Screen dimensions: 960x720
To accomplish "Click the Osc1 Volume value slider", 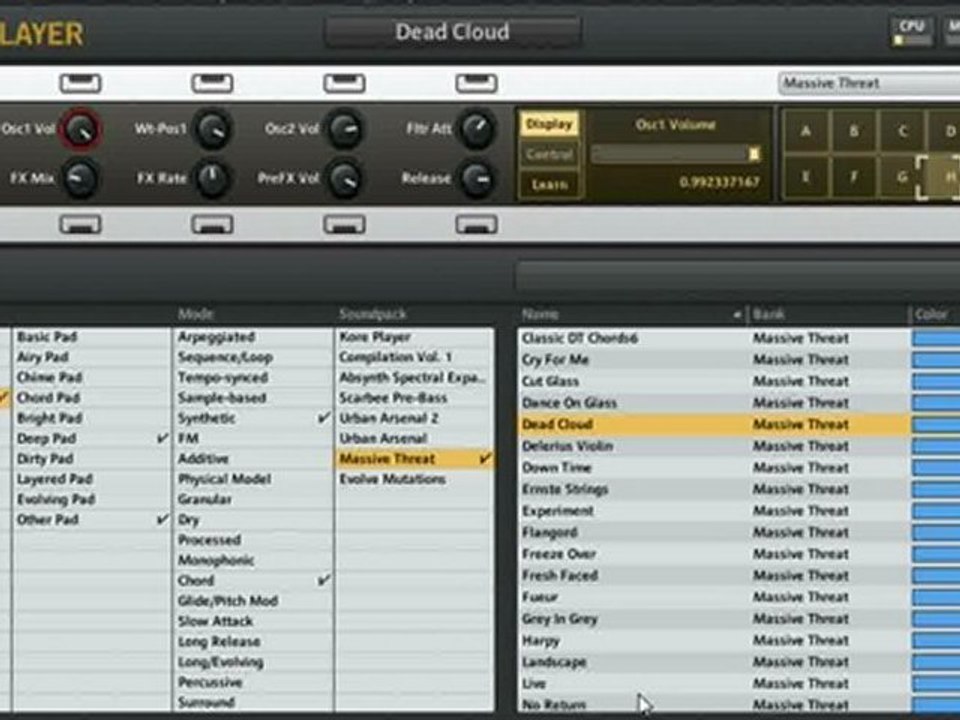I will coord(676,154).
